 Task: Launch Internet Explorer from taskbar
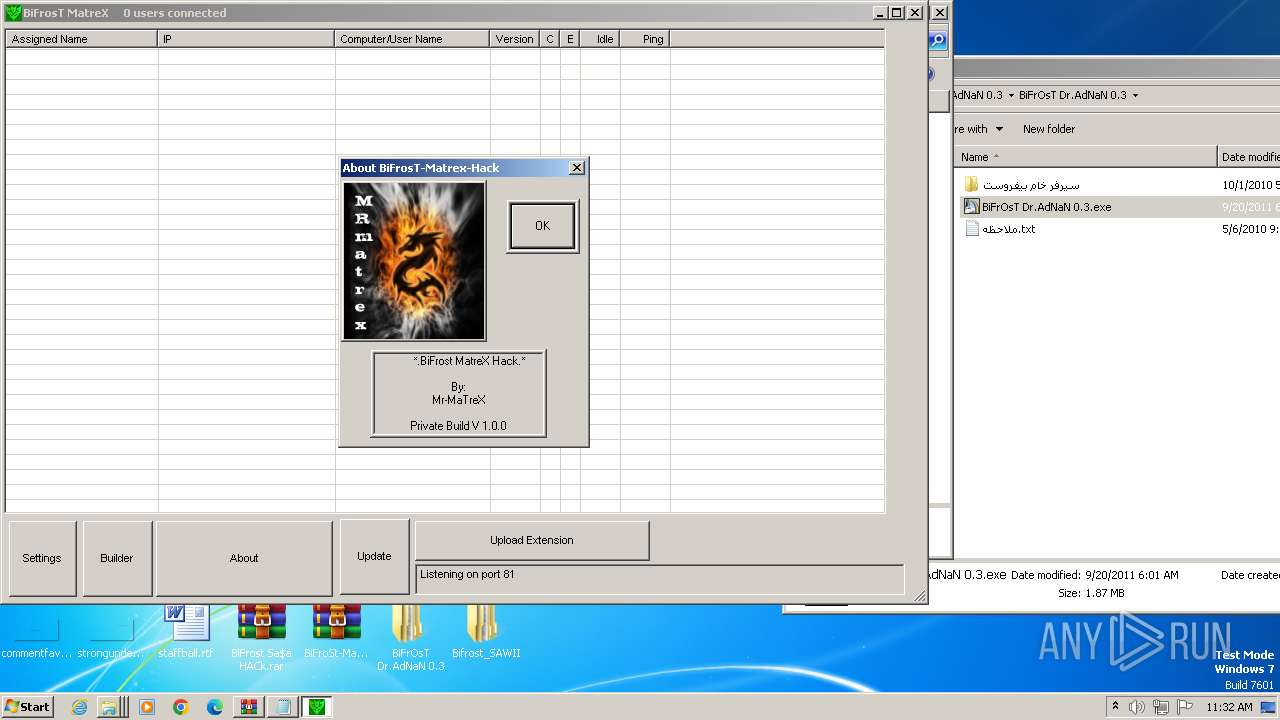(79, 707)
